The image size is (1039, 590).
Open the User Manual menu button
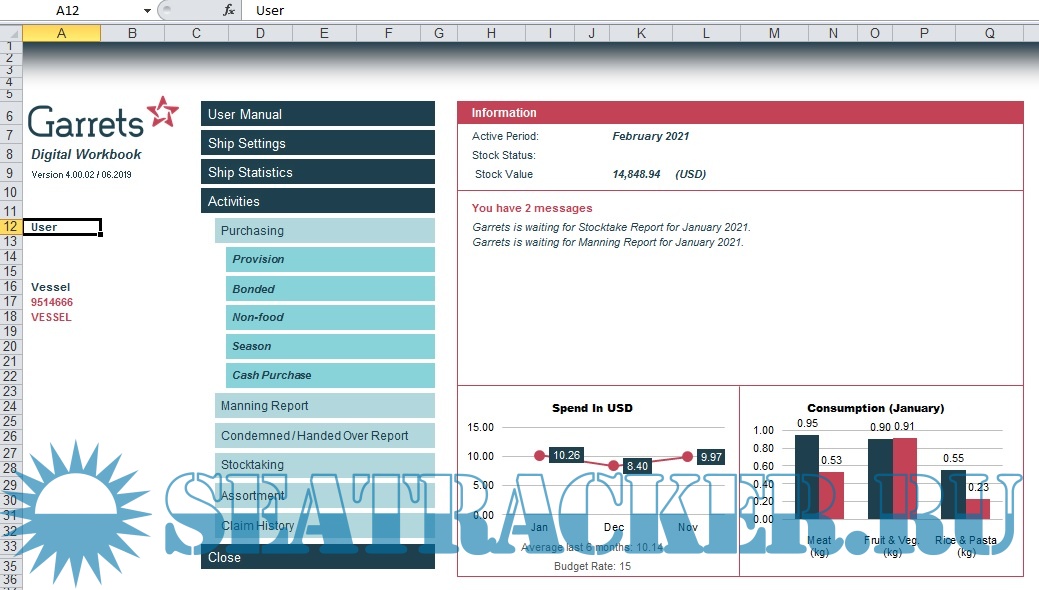coord(318,114)
